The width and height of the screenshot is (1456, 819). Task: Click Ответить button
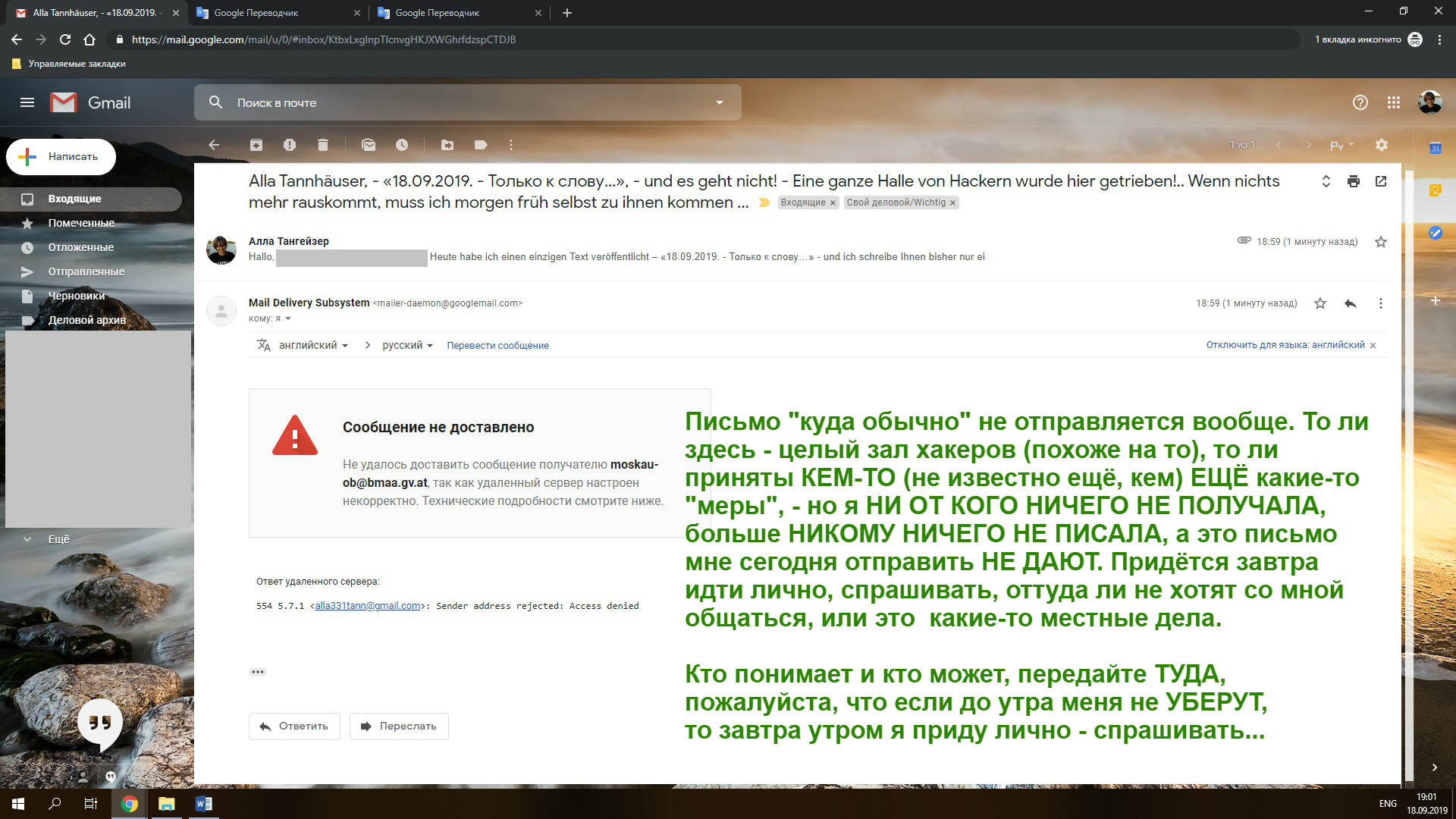pyautogui.click(x=294, y=726)
